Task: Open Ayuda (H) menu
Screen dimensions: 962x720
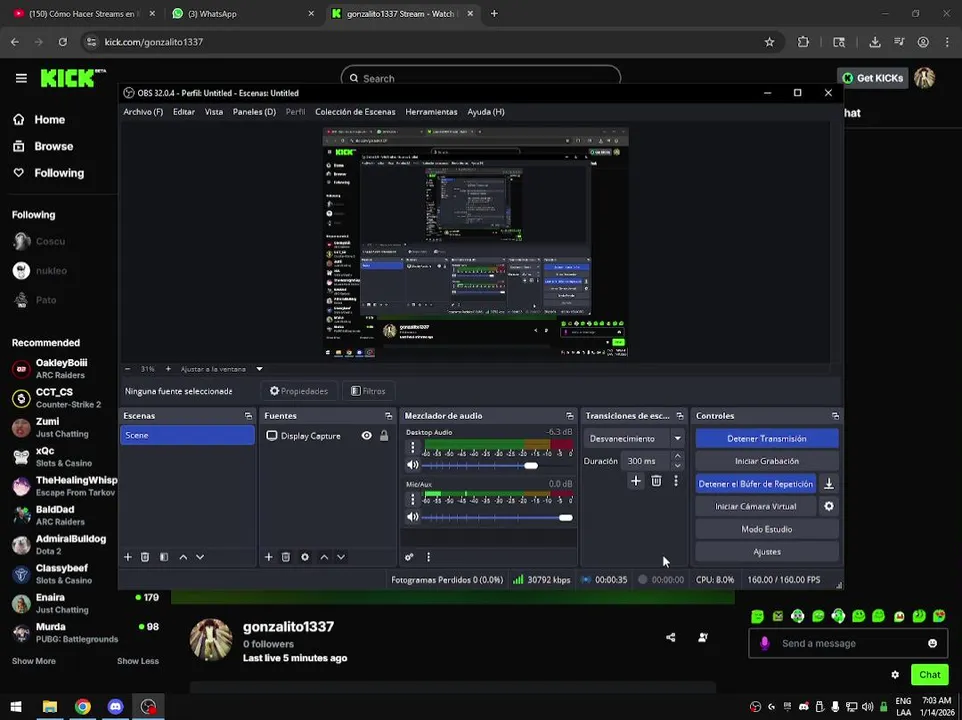Action: pos(486,112)
